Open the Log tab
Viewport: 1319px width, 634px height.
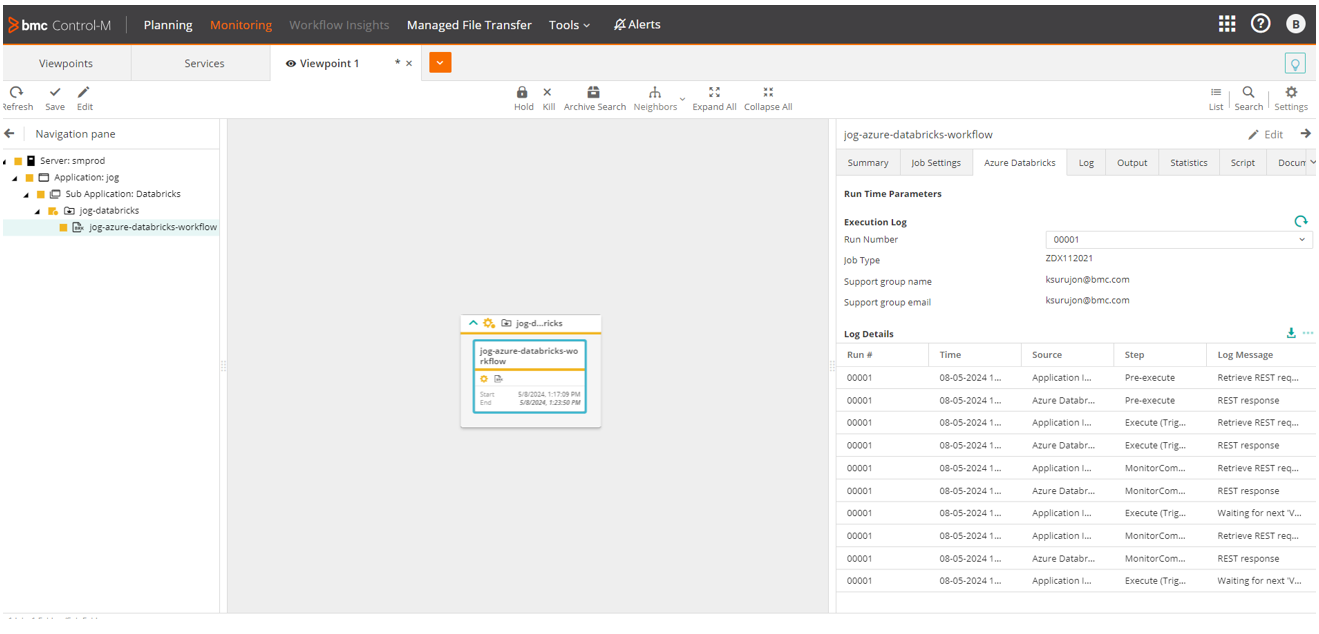(1086, 163)
